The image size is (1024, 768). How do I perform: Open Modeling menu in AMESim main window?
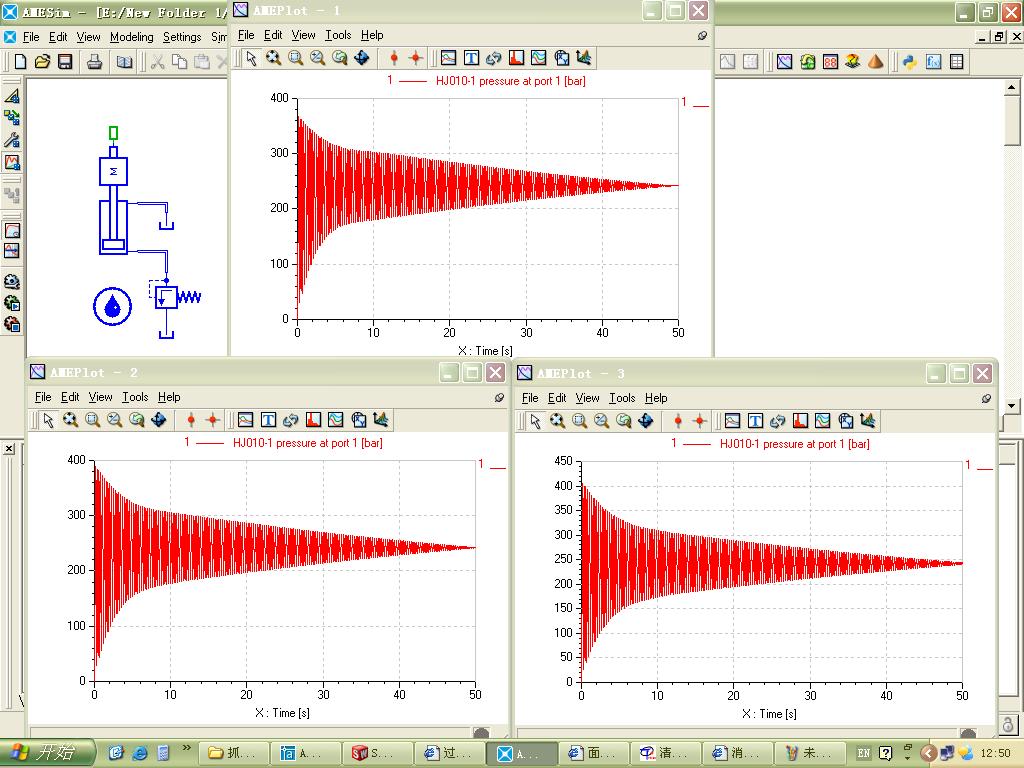[131, 37]
